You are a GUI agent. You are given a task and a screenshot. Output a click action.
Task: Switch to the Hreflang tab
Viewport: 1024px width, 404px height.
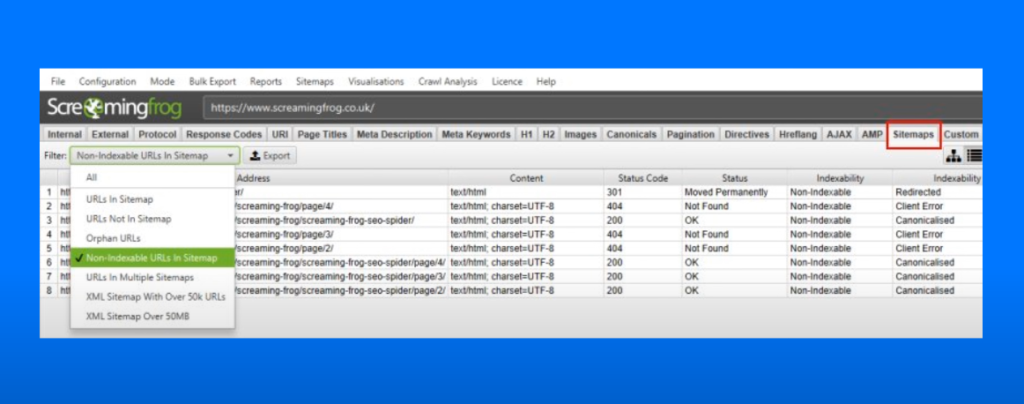(x=798, y=134)
